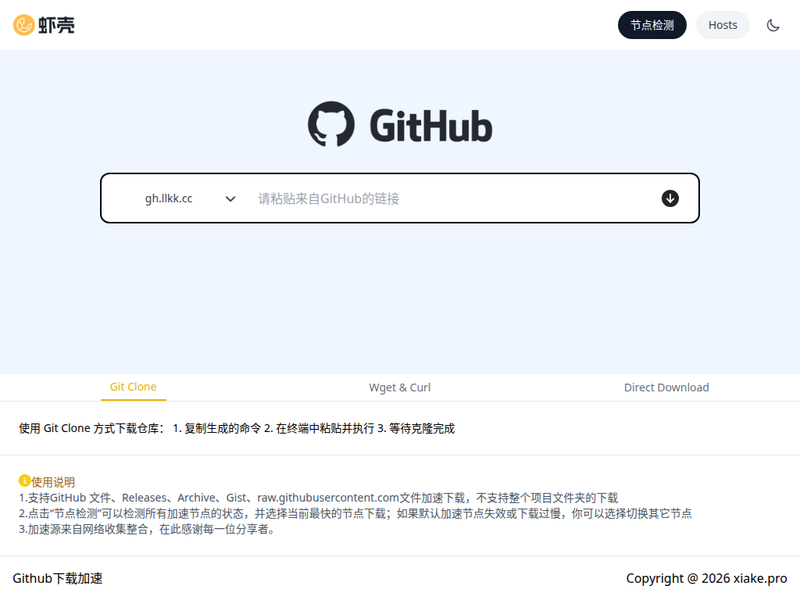Click line 3 thanking sharers

coord(147,530)
